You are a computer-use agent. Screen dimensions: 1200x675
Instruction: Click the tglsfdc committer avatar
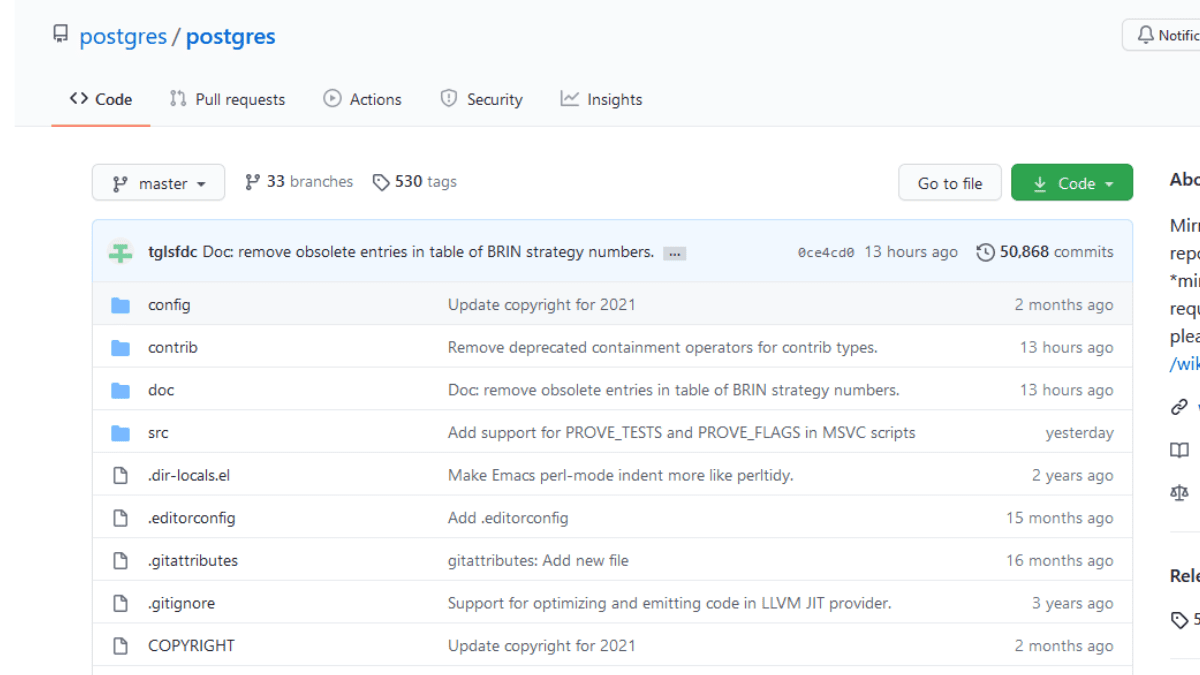[121, 252]
